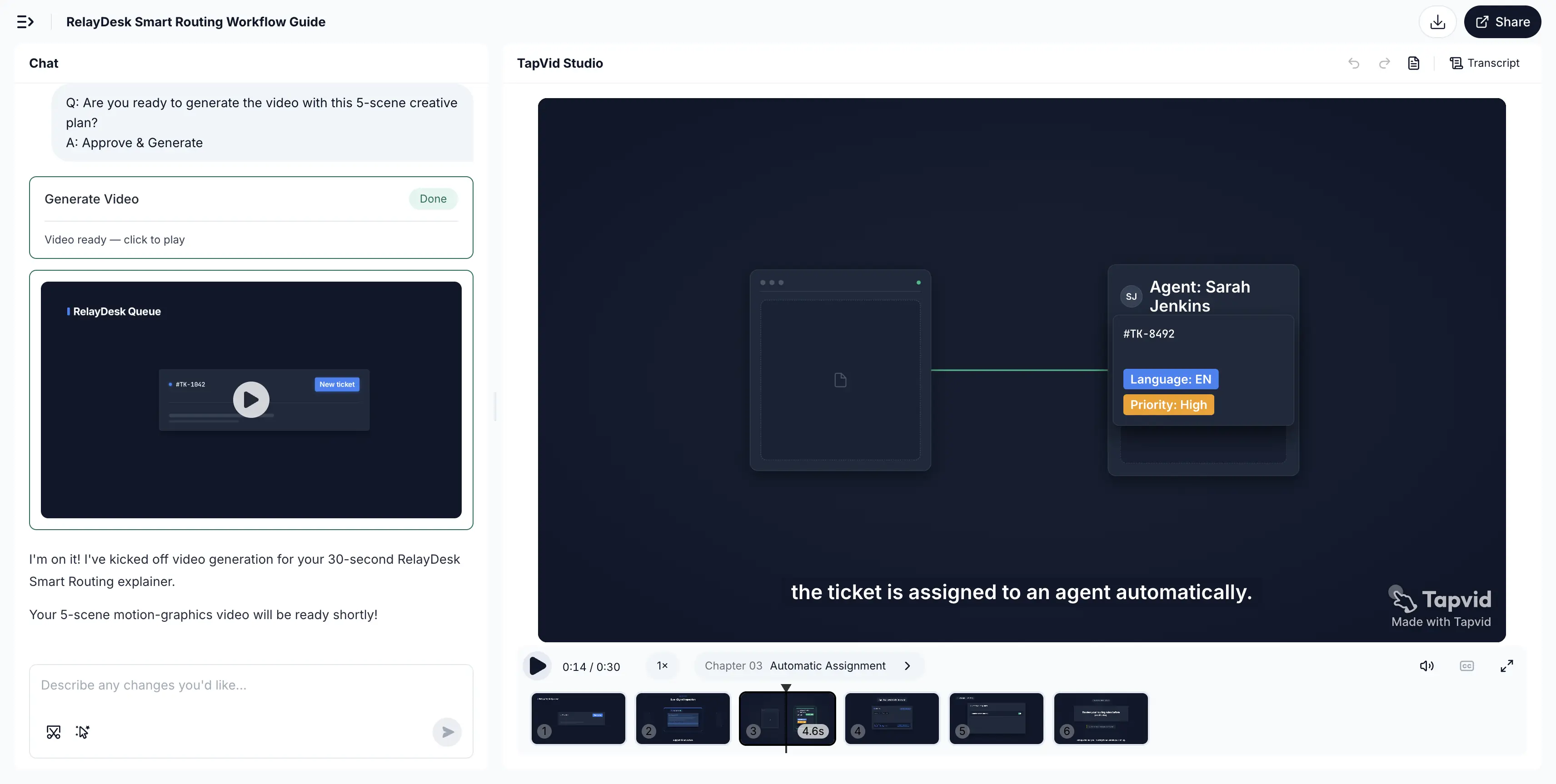Click the 4.6s duration badge
1556x784 pixels.
tap(813, 731)
